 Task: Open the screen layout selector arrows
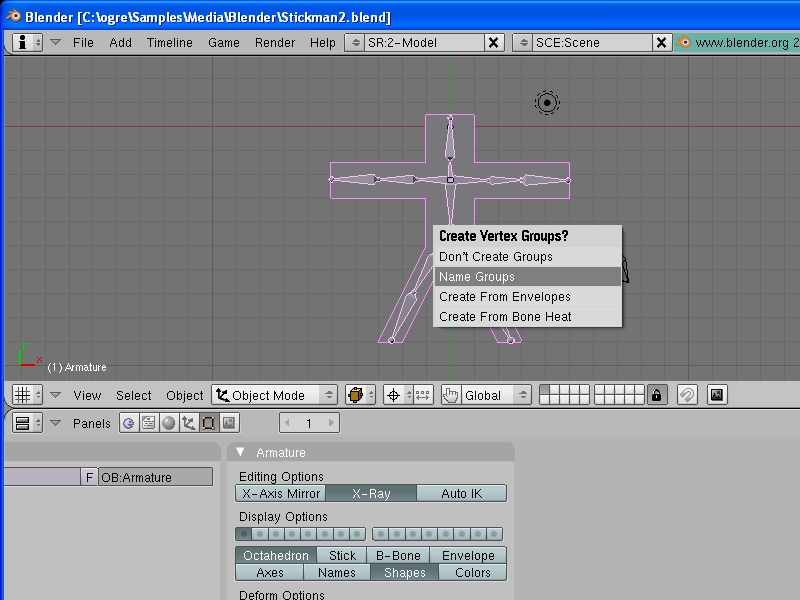tap(355, 42)
